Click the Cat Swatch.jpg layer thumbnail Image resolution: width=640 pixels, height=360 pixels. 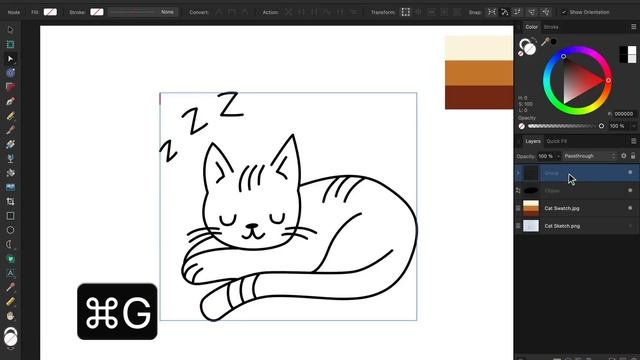531,208
